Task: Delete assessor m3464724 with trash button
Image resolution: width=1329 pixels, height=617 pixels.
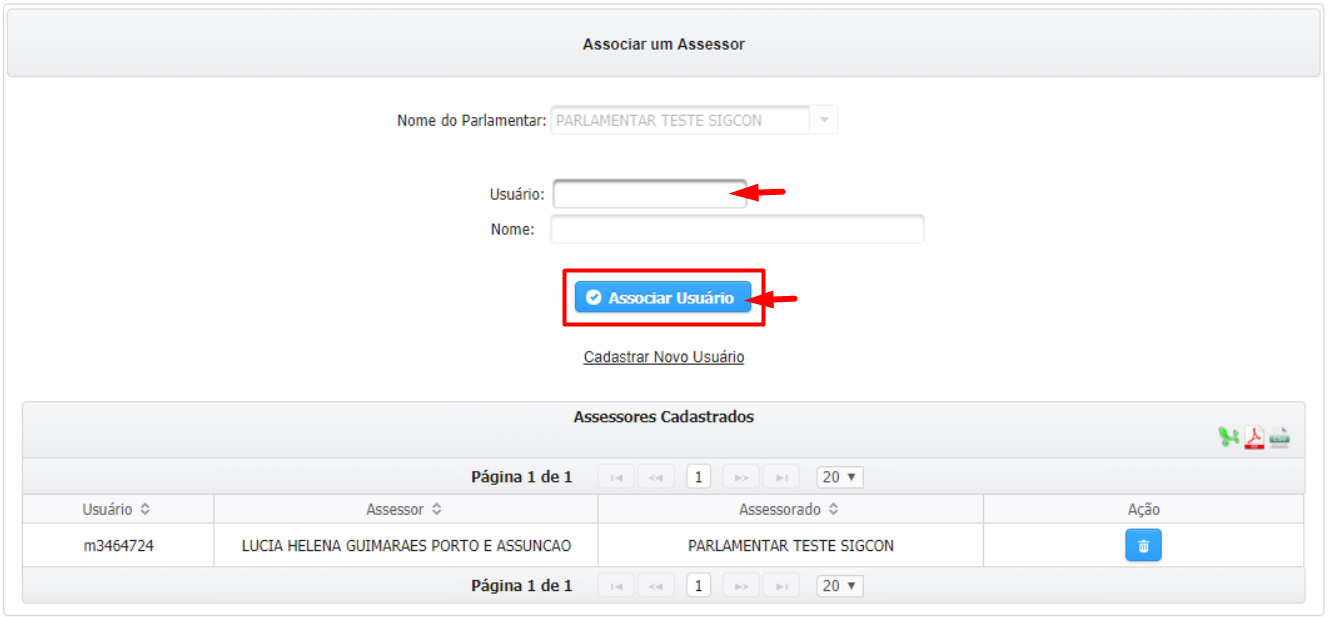Action: [1143, 546]
